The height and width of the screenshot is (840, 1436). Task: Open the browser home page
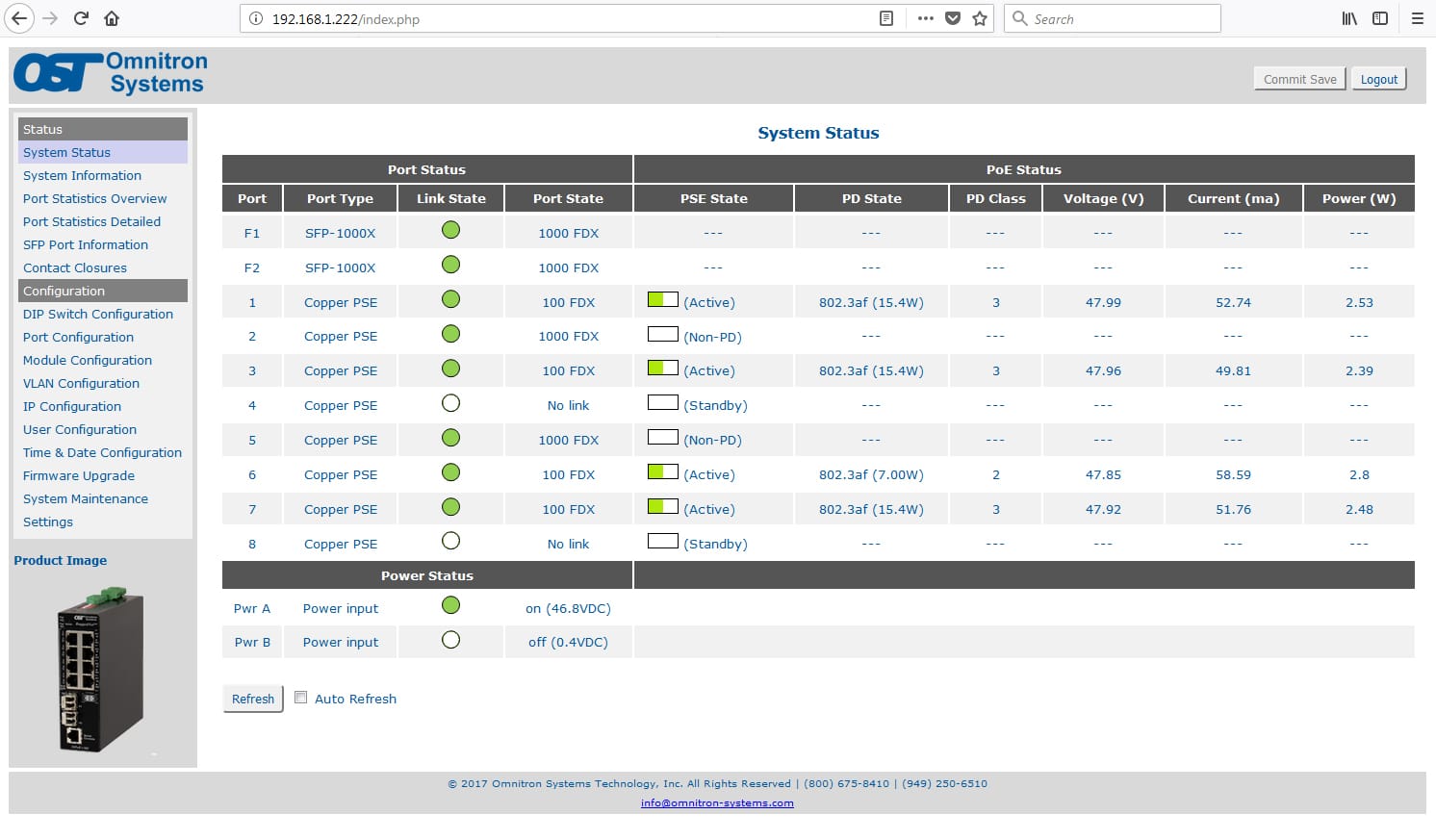pos(112,18)
